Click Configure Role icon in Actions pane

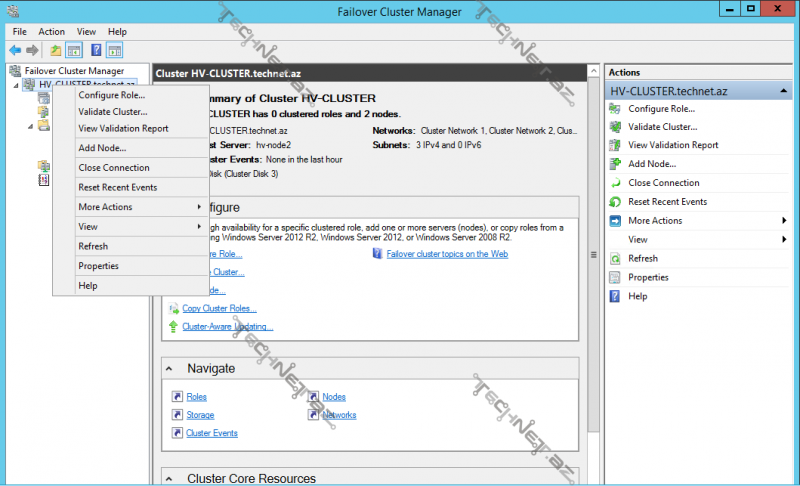tap(615, 108)
